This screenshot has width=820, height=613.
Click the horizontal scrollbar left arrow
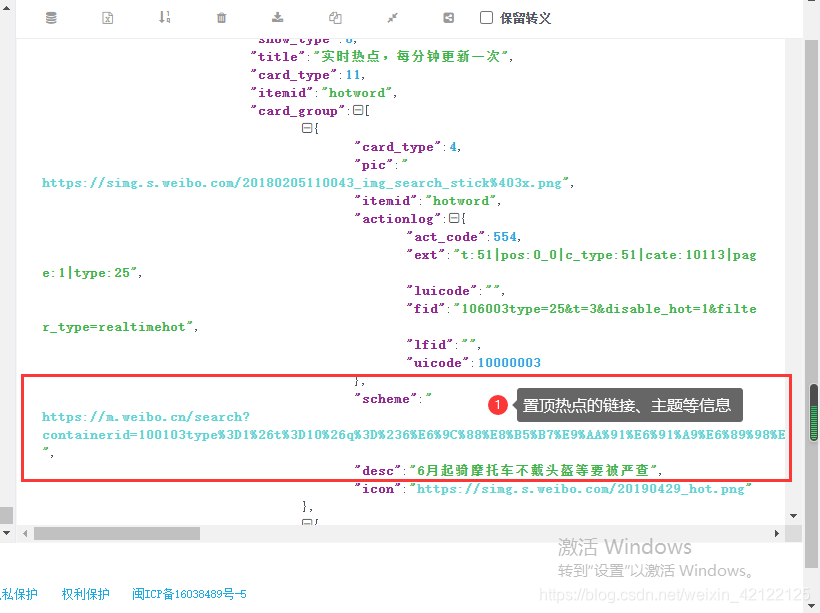[x=25, y=533]
